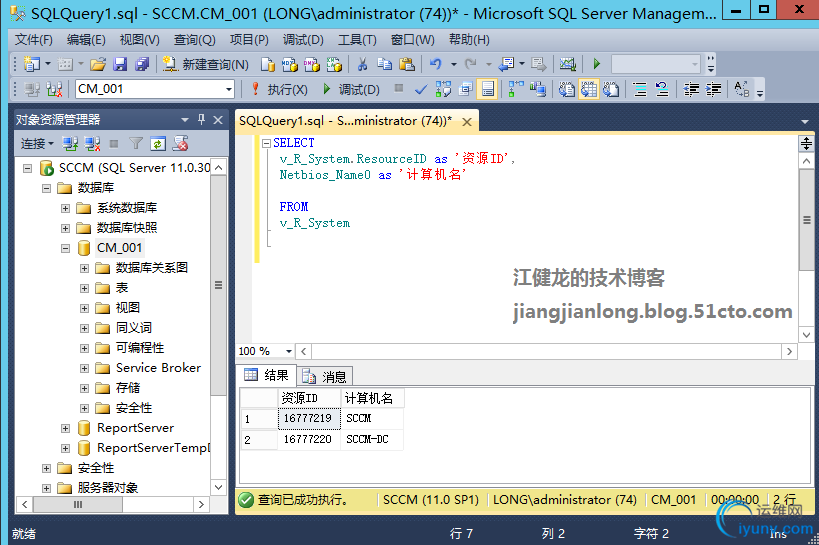
Task: Select the 16777219 result cell
Action: [x=308, y=419]
